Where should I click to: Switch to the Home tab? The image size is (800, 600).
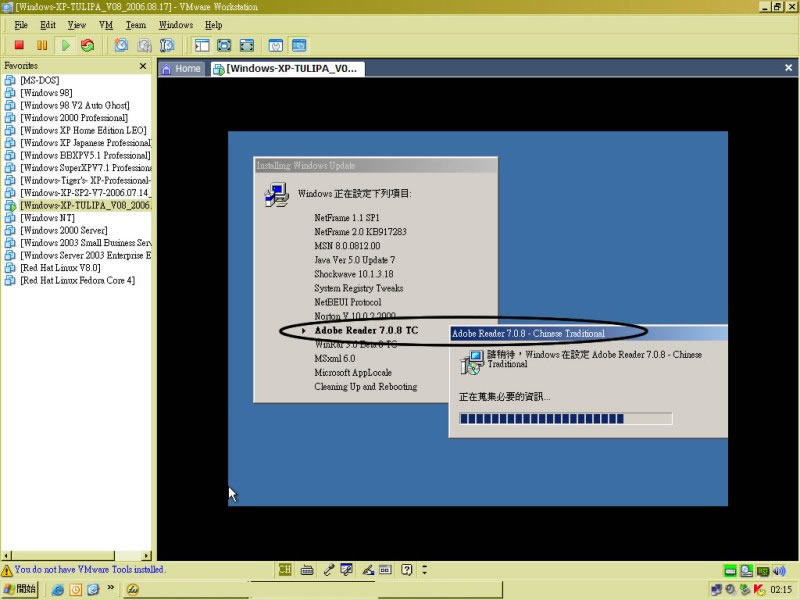point(182,69)
